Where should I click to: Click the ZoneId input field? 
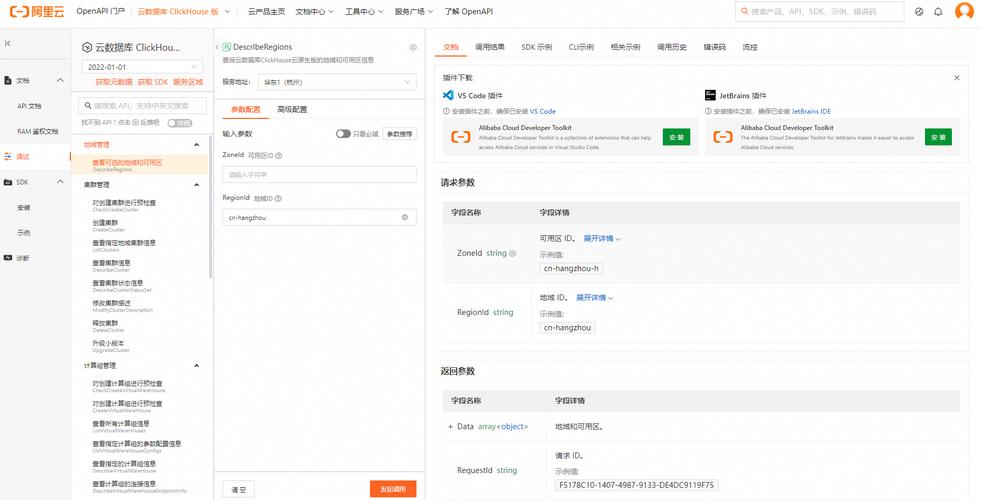[319, 175]
